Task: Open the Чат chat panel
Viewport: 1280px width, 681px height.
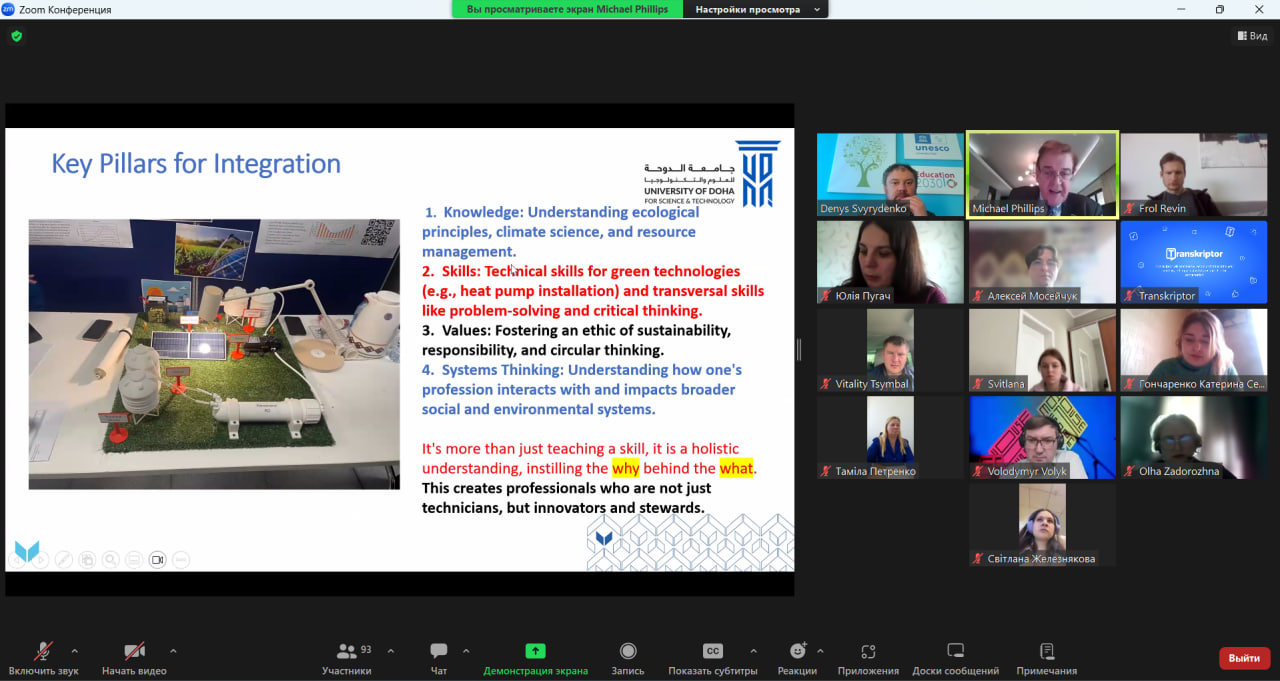Action: point(438,652)
